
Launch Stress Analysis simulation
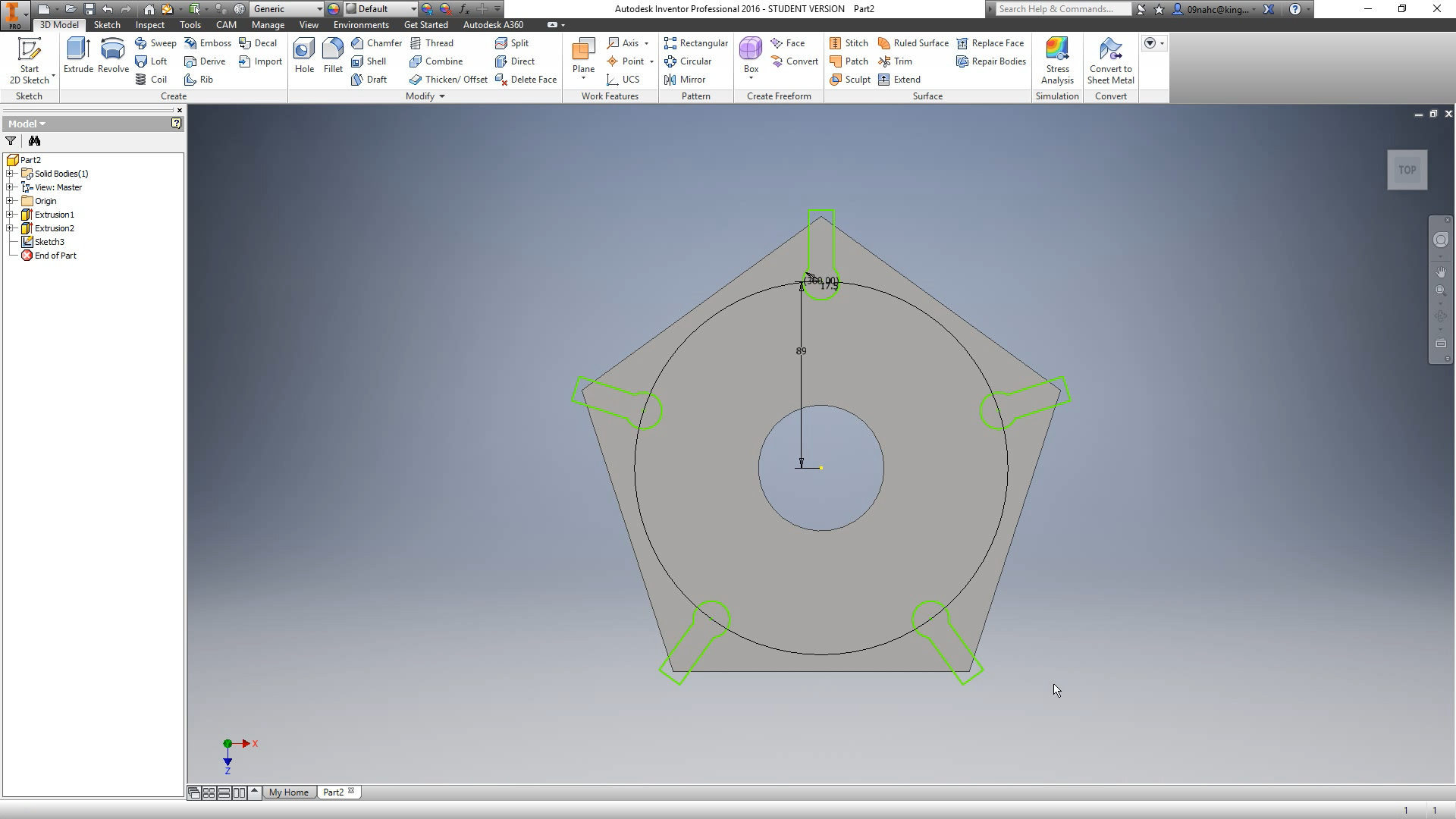tap(1057, 61)
